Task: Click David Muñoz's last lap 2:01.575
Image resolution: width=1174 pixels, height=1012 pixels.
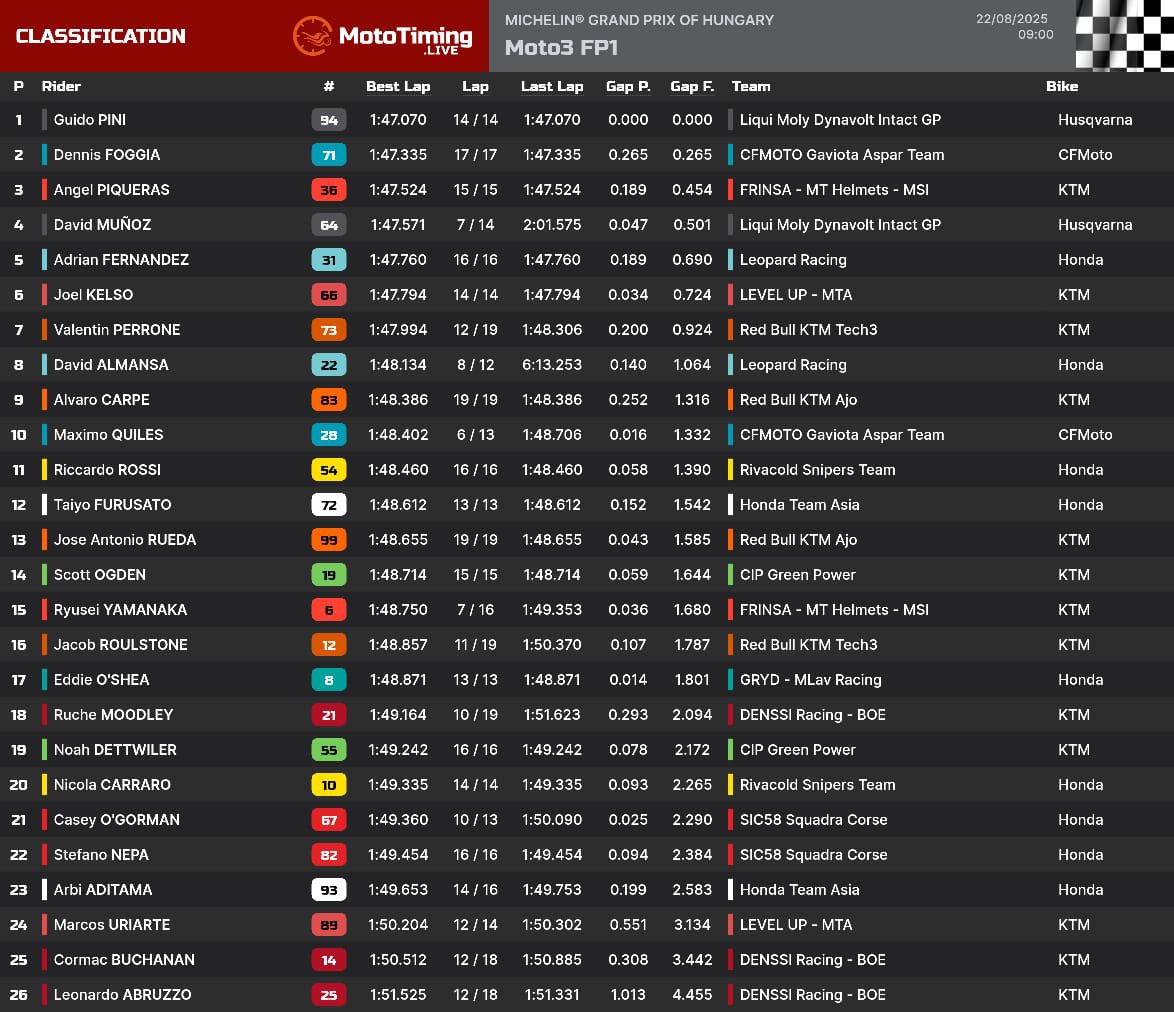Action: [x=552, y=225]
